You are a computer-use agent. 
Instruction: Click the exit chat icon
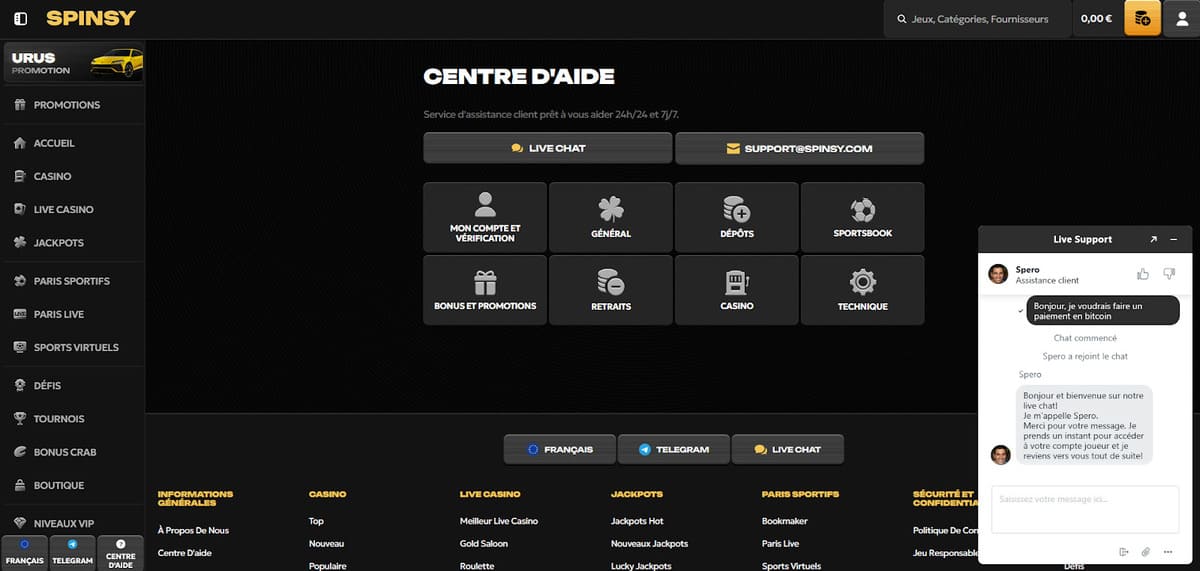click(x=1124, y=552)
